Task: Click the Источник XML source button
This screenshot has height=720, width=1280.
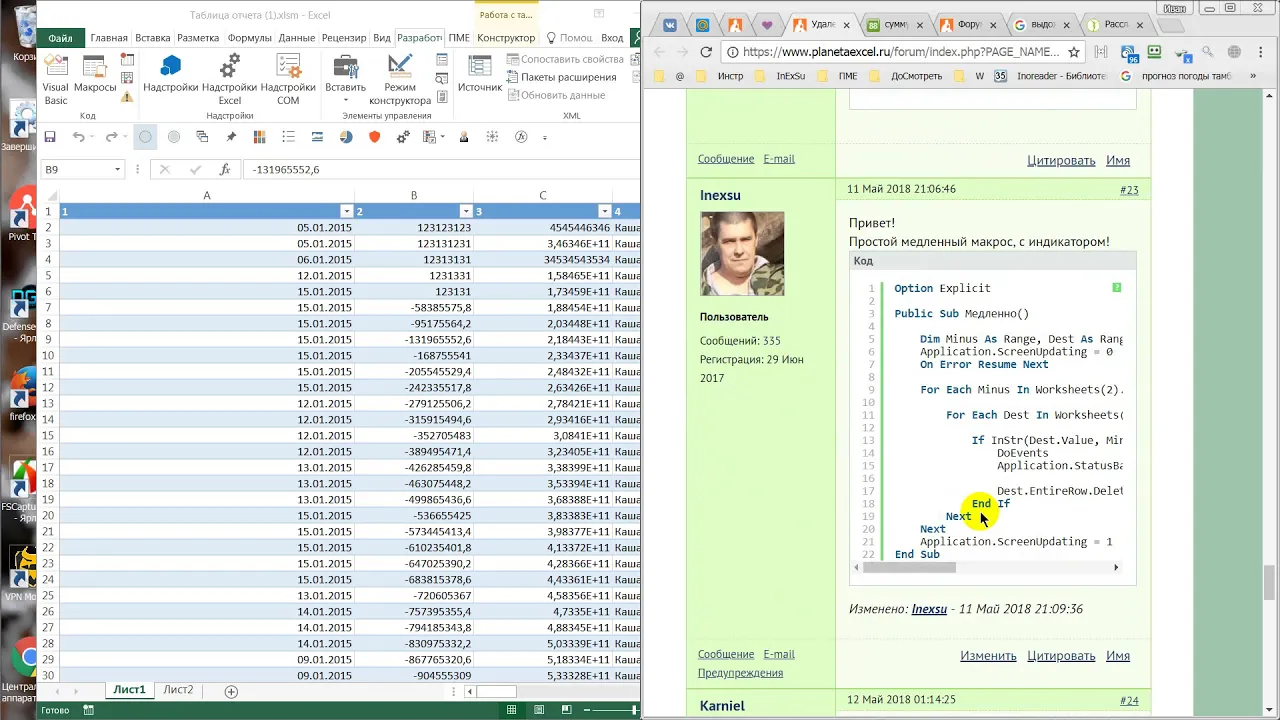Action: [x=480, y=75]
